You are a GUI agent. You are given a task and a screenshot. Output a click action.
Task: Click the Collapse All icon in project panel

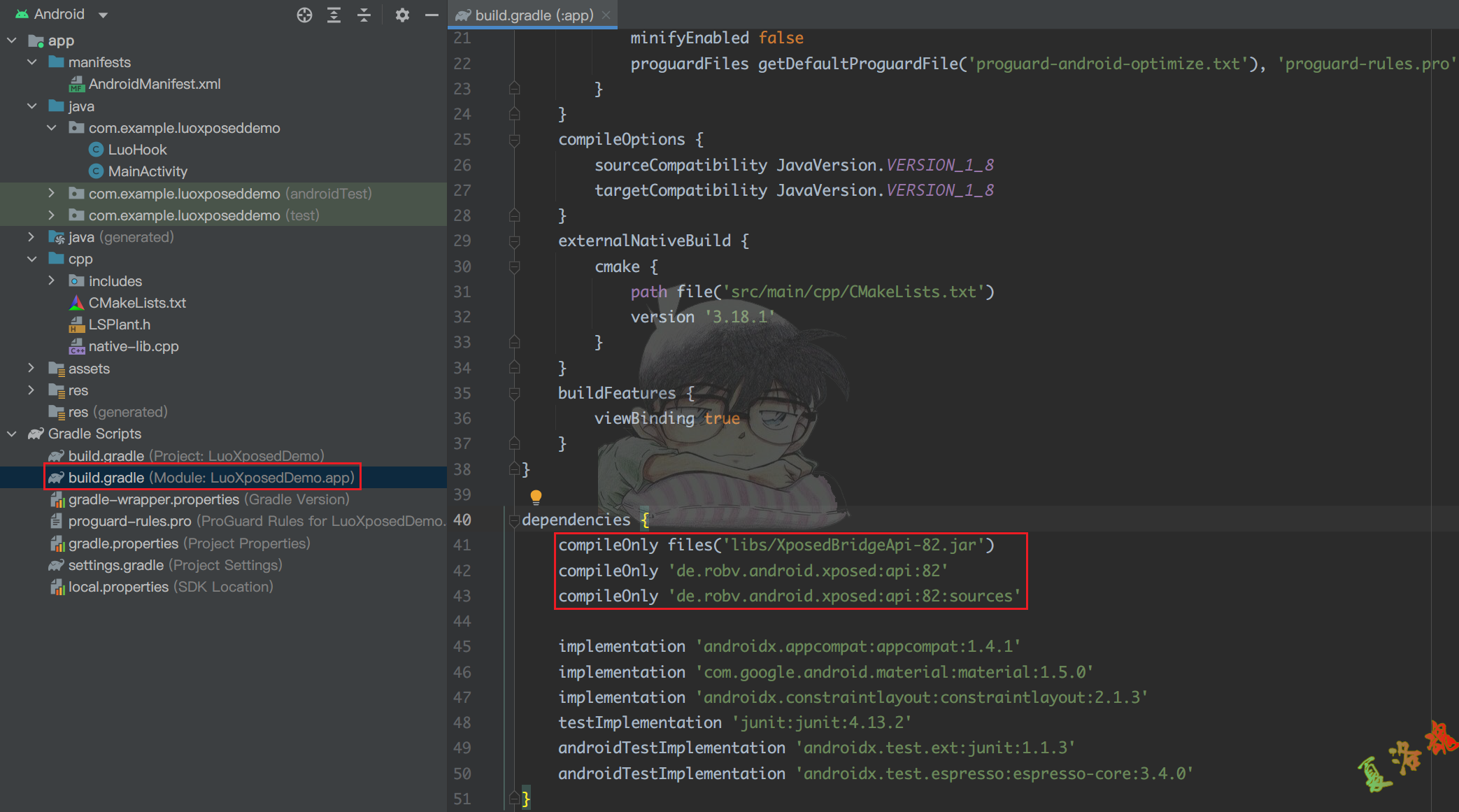click(x=364, y=15)
